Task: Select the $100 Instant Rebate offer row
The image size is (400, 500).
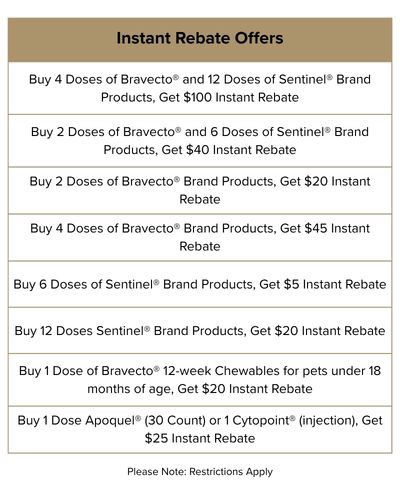Action: pyautogui.click(x=200, y=88)
